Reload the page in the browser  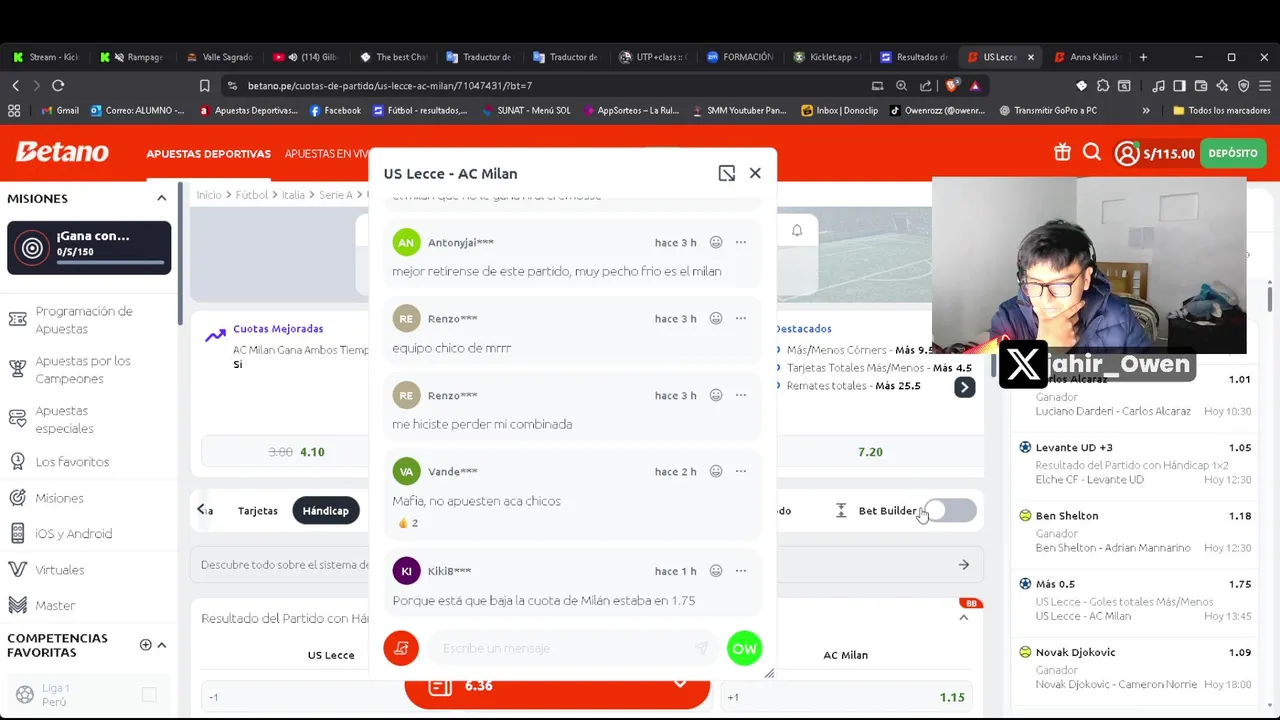coord(58,86)
